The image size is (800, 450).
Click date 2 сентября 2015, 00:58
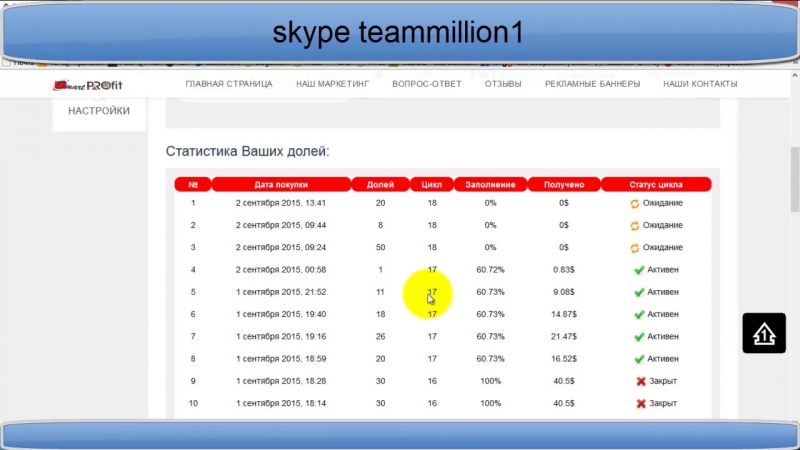click(x=281, y=269)
